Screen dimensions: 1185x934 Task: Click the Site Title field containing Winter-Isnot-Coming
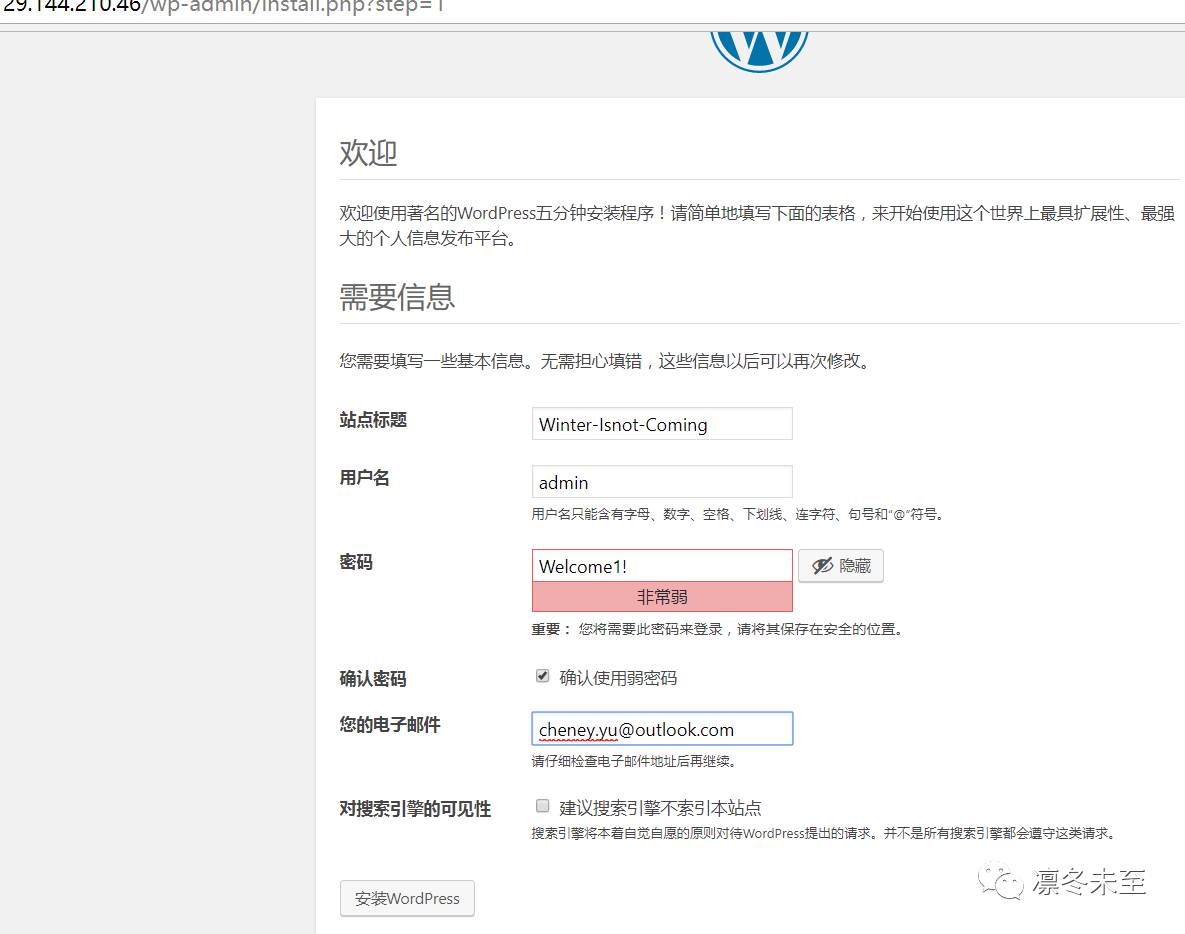(662, 424)
